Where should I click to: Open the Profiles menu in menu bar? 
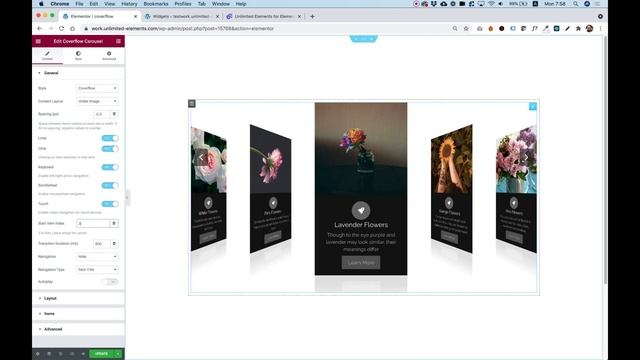coord(183,4)
